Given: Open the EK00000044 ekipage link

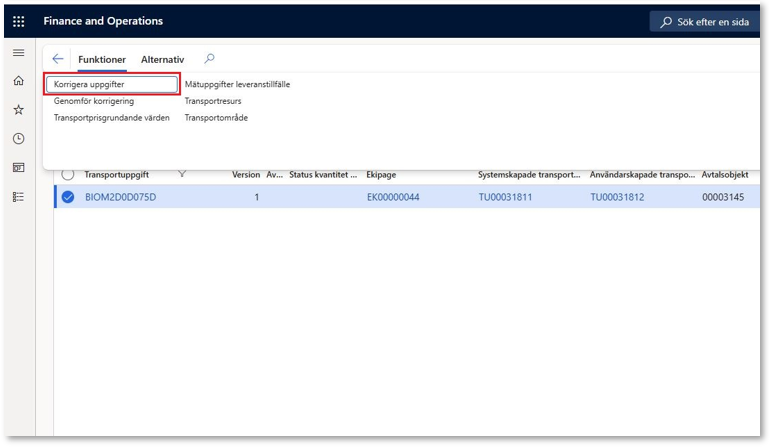Looking at the screenshot, I should (393, 197).
